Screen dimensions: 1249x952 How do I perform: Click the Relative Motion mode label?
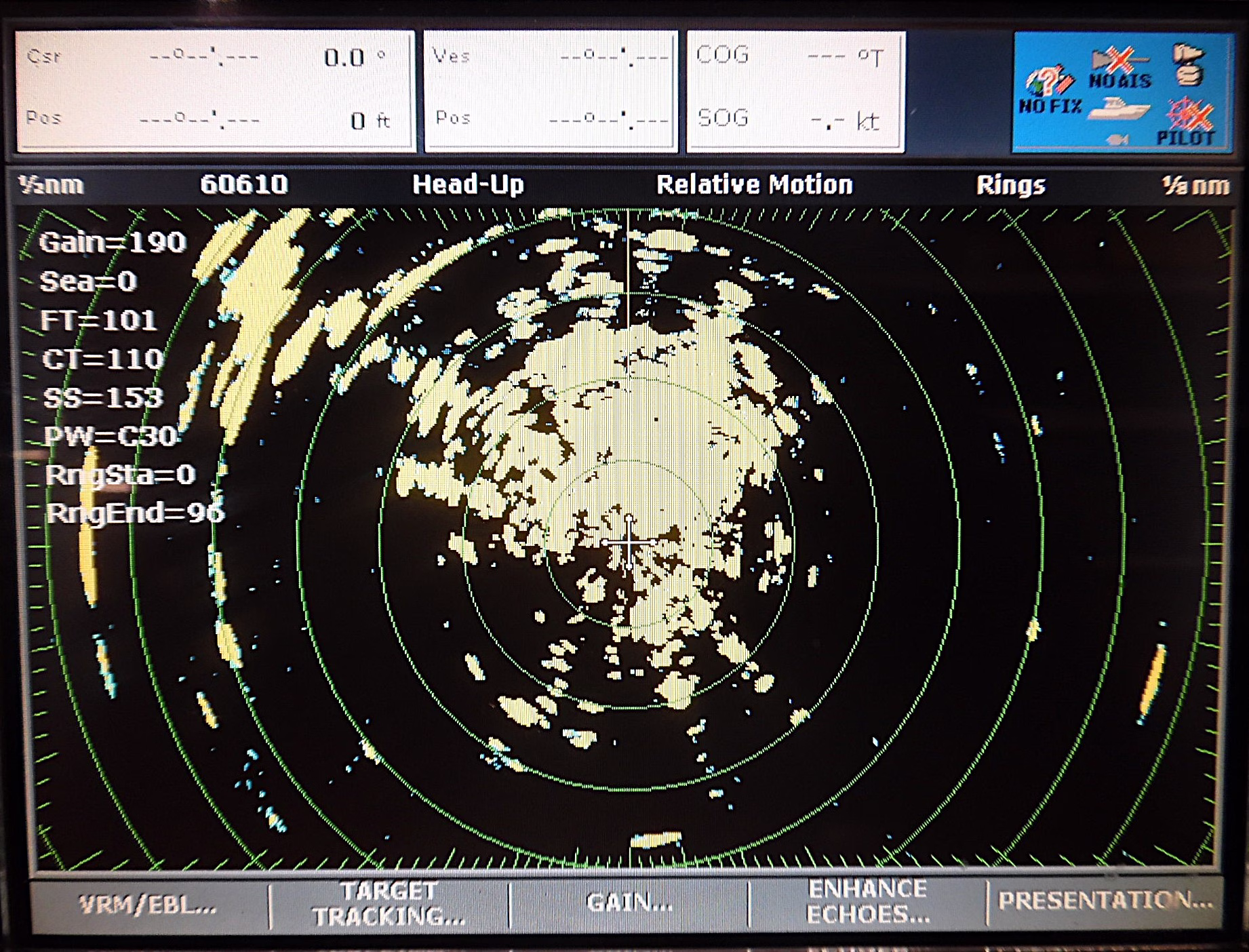tap(754, 184)
